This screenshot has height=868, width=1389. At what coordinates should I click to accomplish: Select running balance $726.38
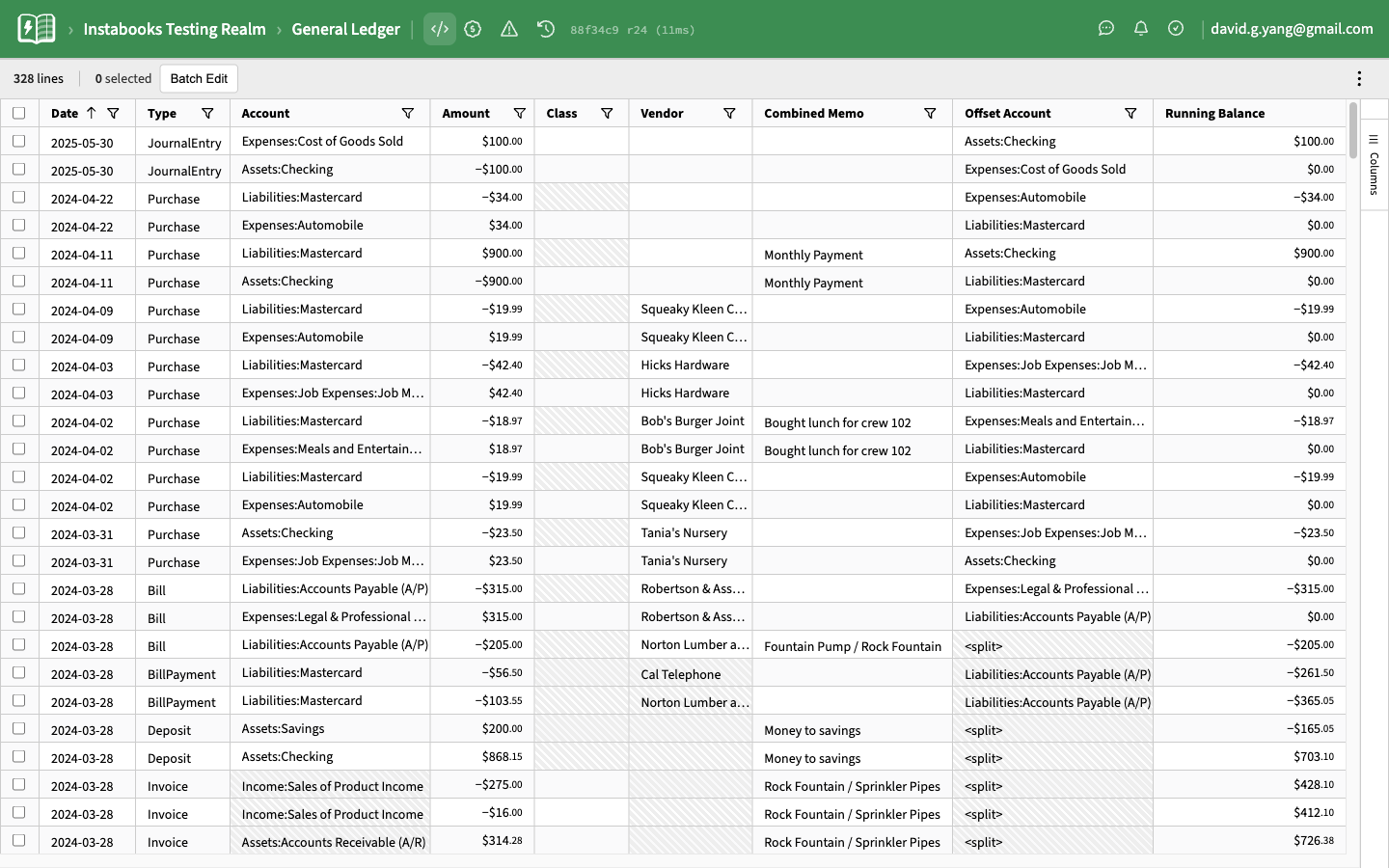1249,841
